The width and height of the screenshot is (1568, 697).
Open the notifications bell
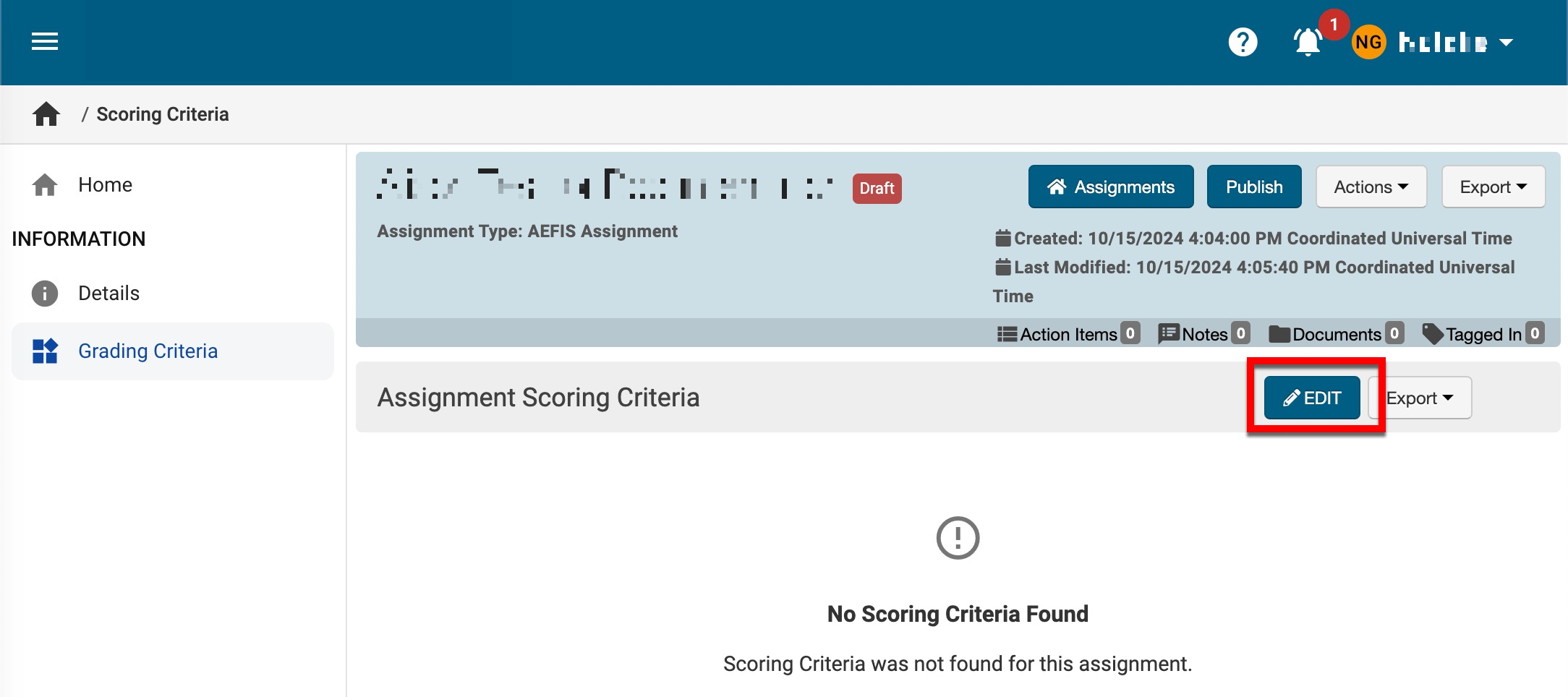point(1307,42)
